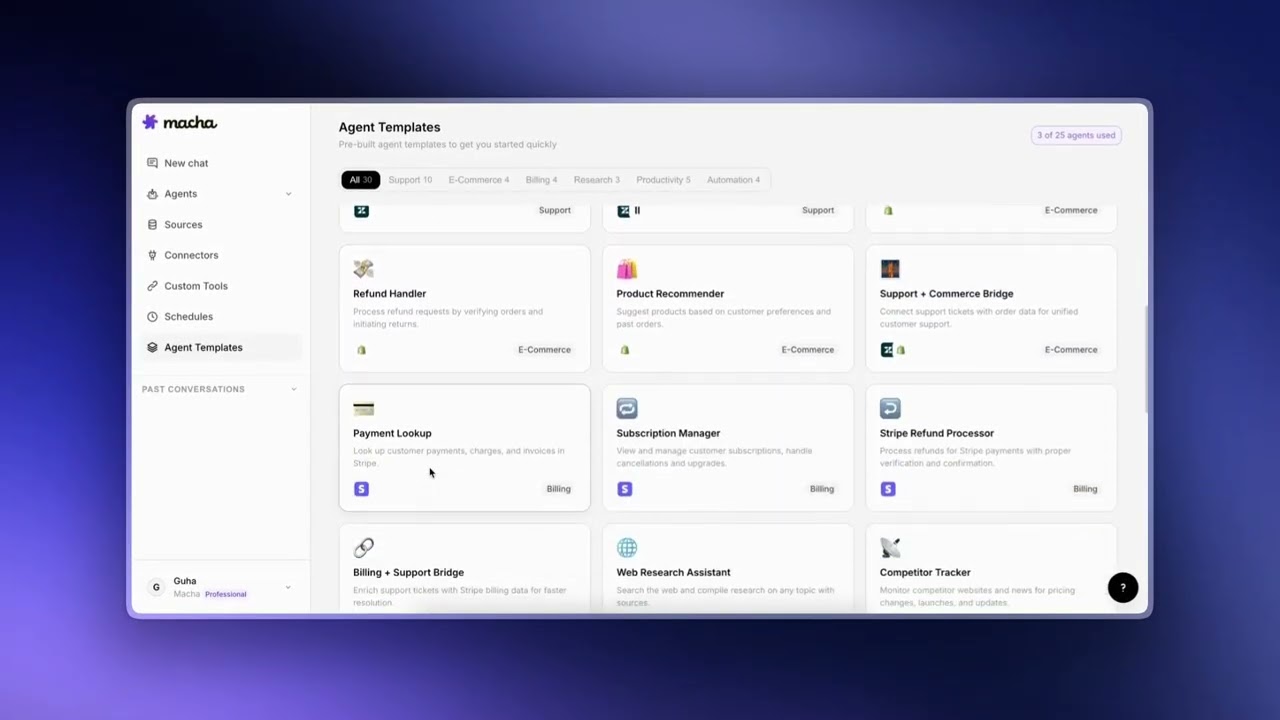The height and width of the screenshot is (720, 1280).
Task: Click the Shopify badge on Refund Handler
Action: (361, 350)
